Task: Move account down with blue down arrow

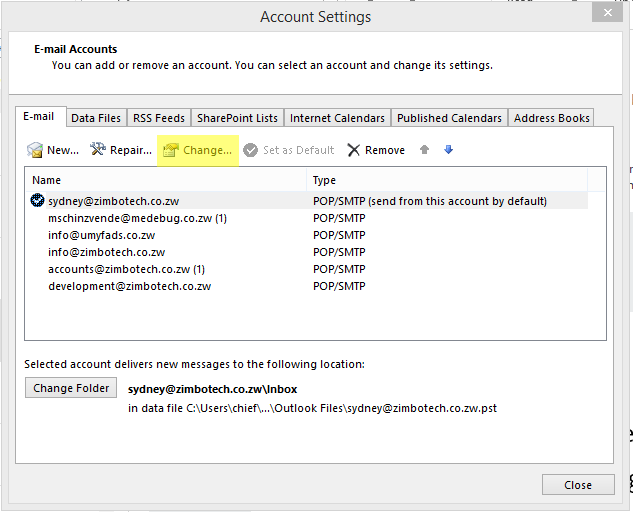Action: click(x=448, y=150)
